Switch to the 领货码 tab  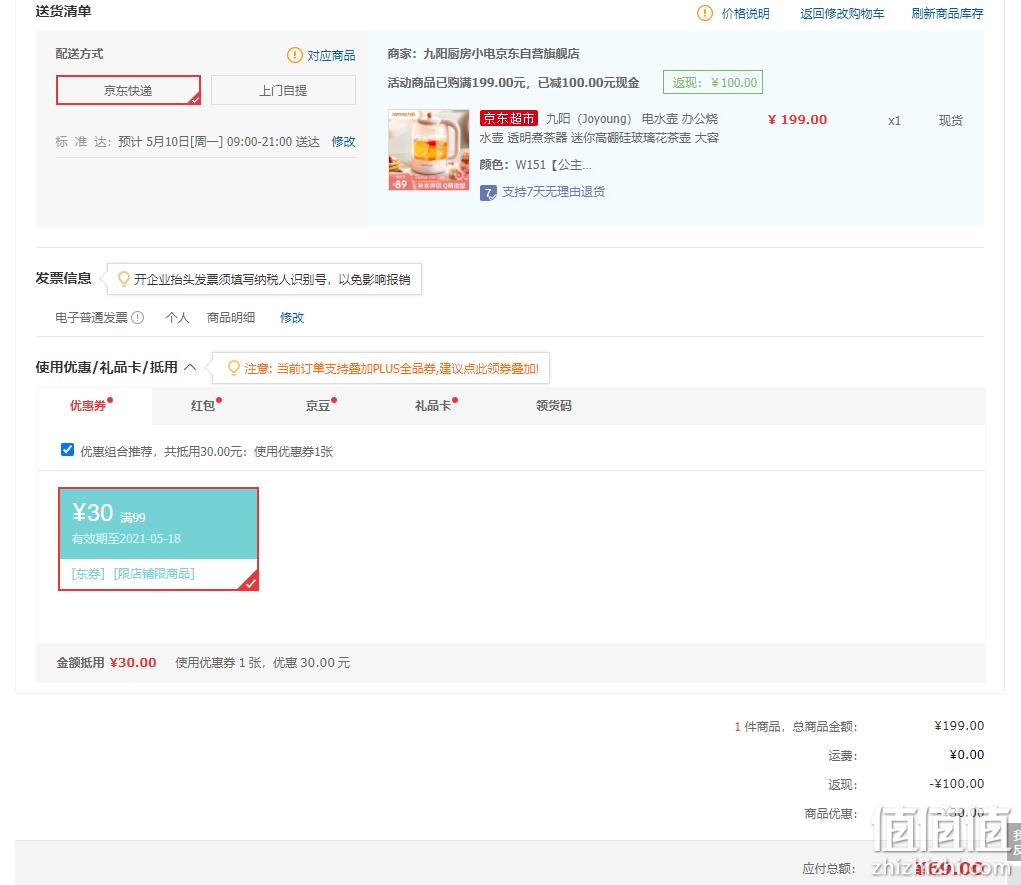tap(553, 406)
